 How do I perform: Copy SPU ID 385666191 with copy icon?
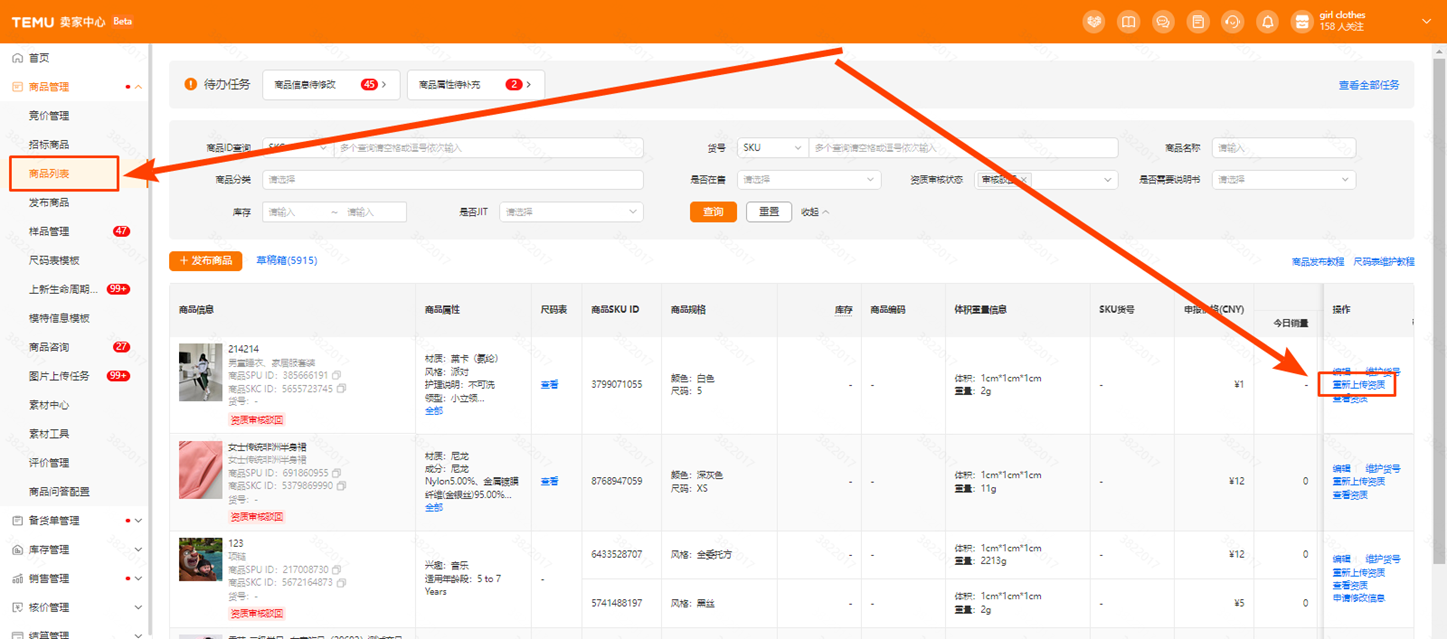click(337, 376)
